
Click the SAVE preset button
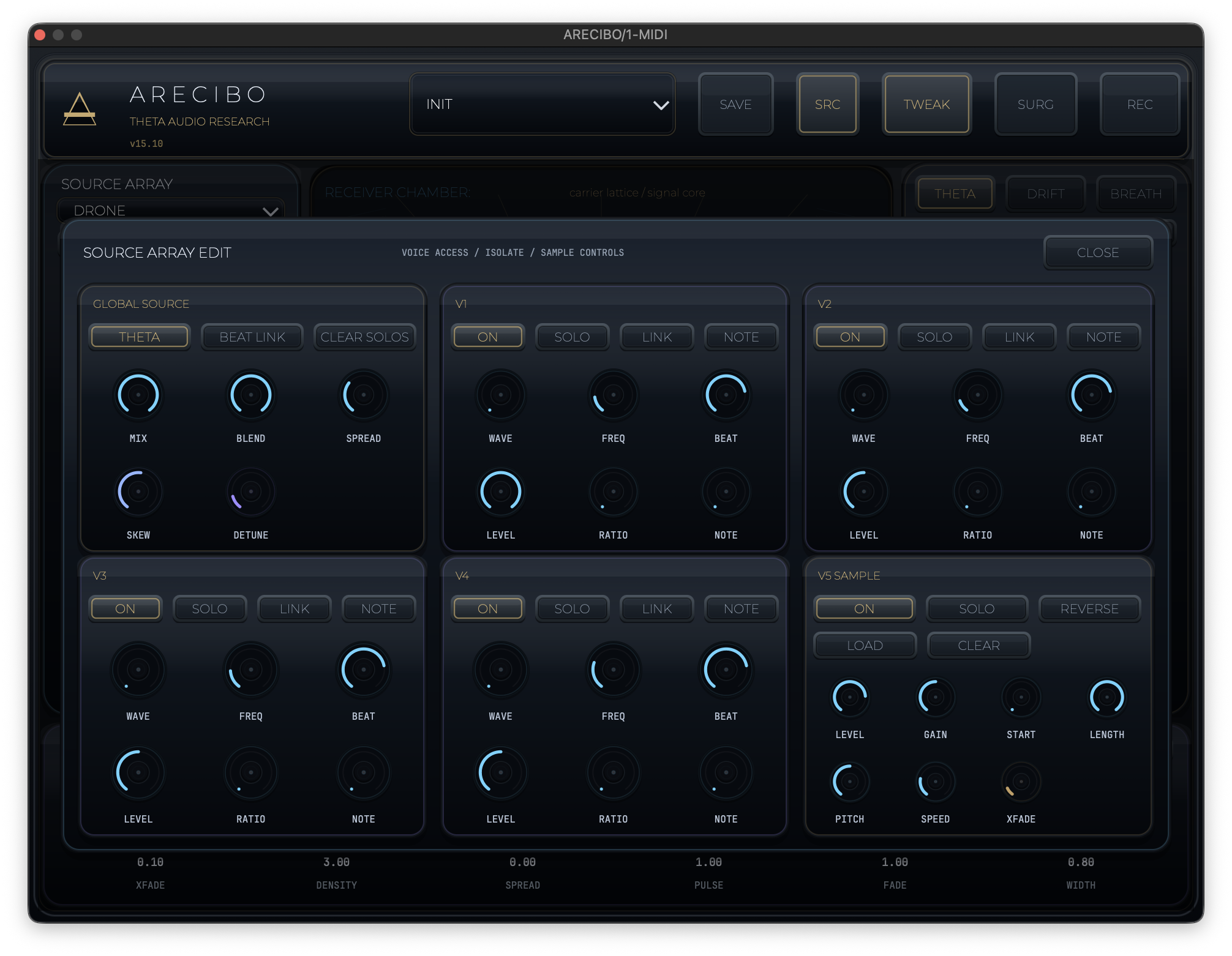click(735, 105)
